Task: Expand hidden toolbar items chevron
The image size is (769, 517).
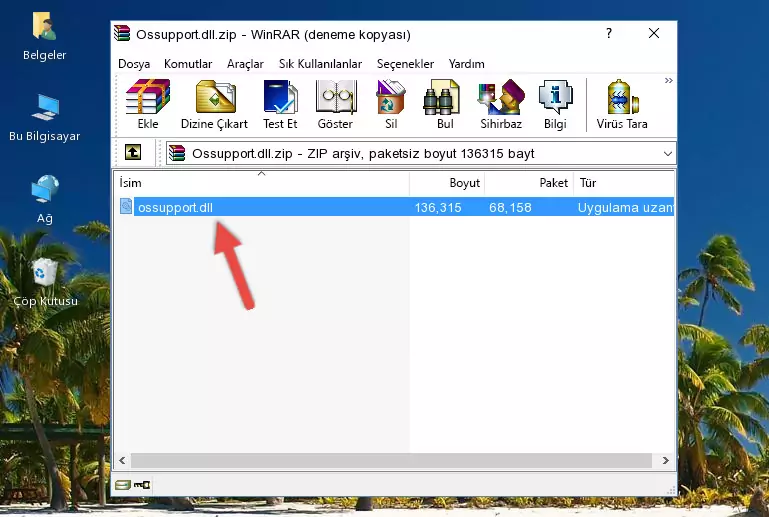Action: (668, 81)
